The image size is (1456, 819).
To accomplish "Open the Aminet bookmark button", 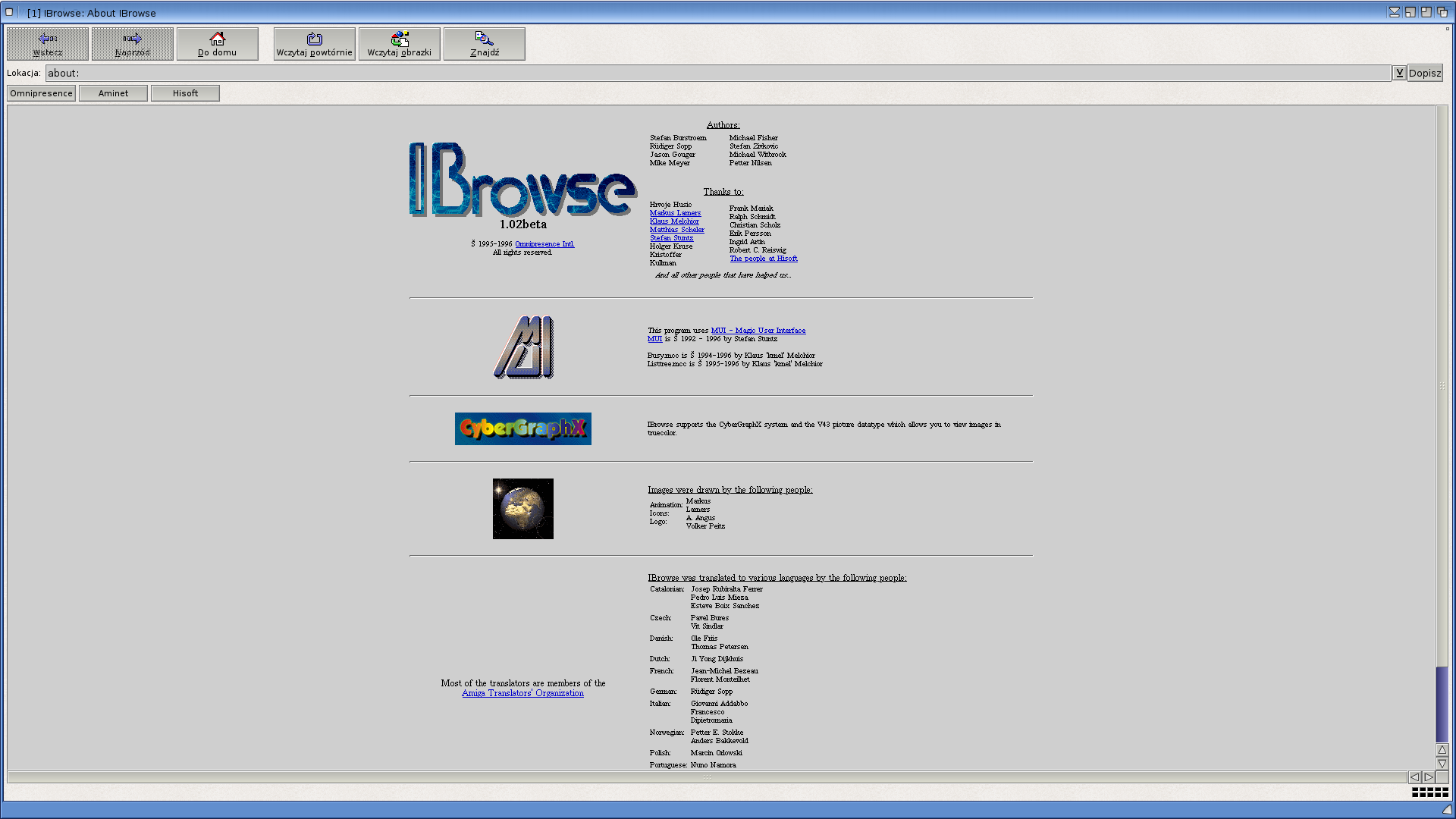I will pyautogui.click(x=113, y=93).
